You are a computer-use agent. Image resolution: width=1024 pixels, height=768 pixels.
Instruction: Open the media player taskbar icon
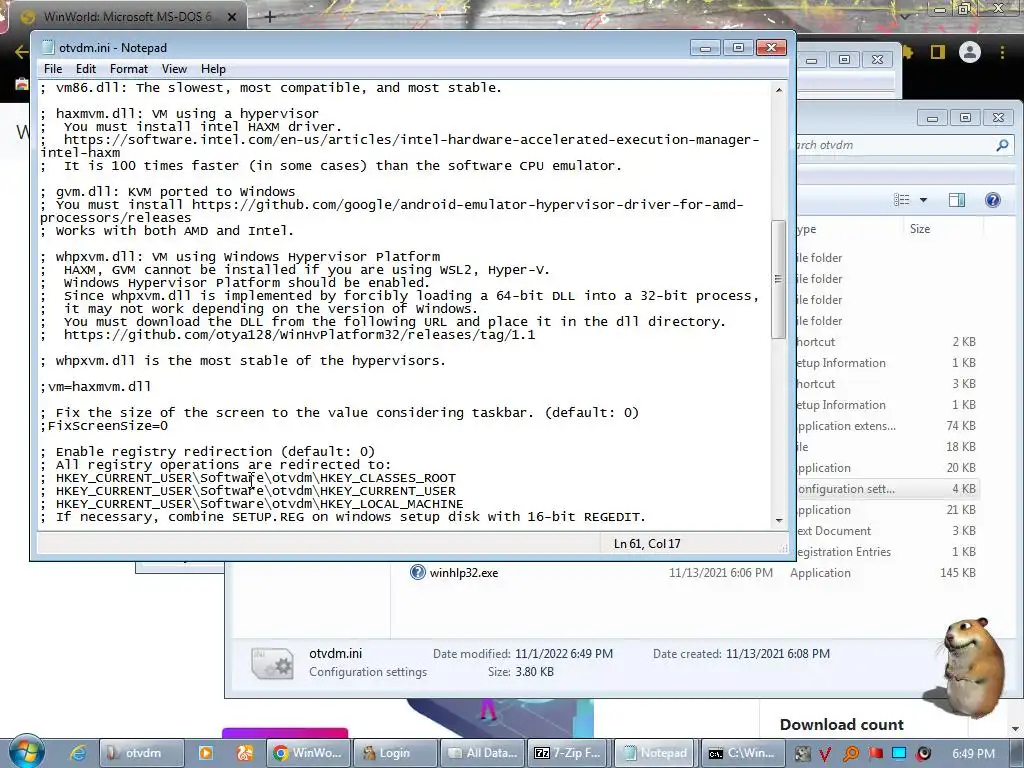click(206, 753)
